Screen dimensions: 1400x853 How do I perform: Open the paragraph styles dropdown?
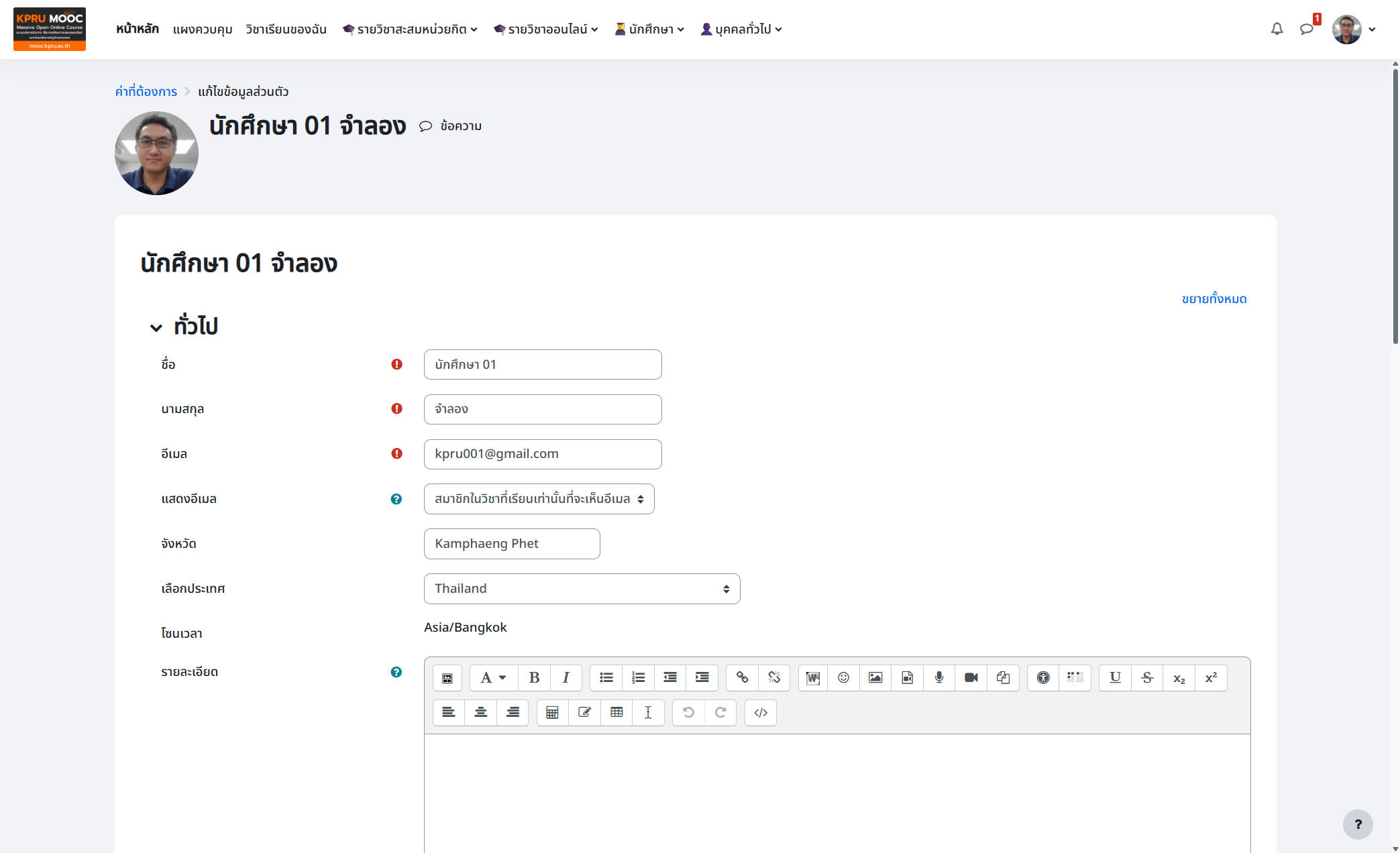point(493,678)
